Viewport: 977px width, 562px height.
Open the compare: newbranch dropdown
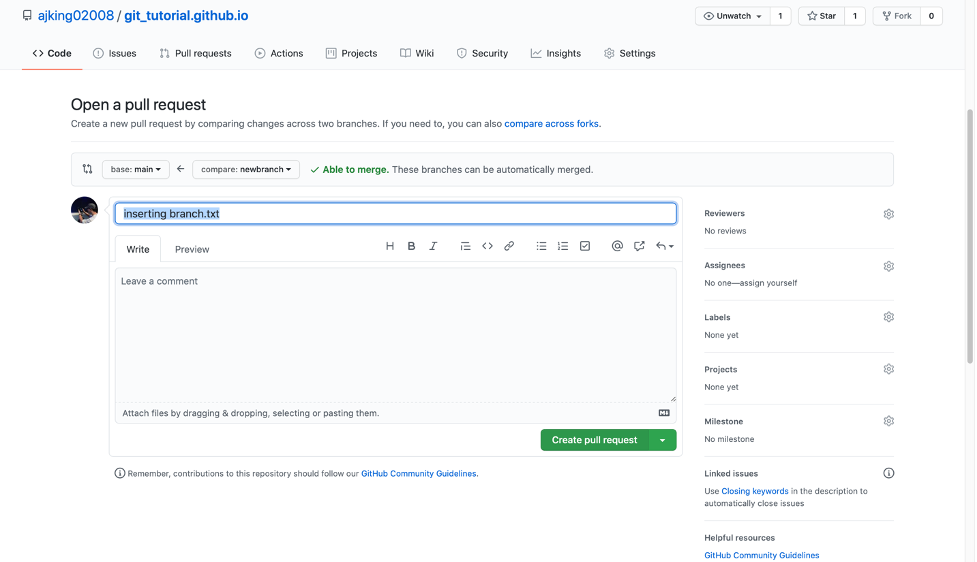[246, 170]
